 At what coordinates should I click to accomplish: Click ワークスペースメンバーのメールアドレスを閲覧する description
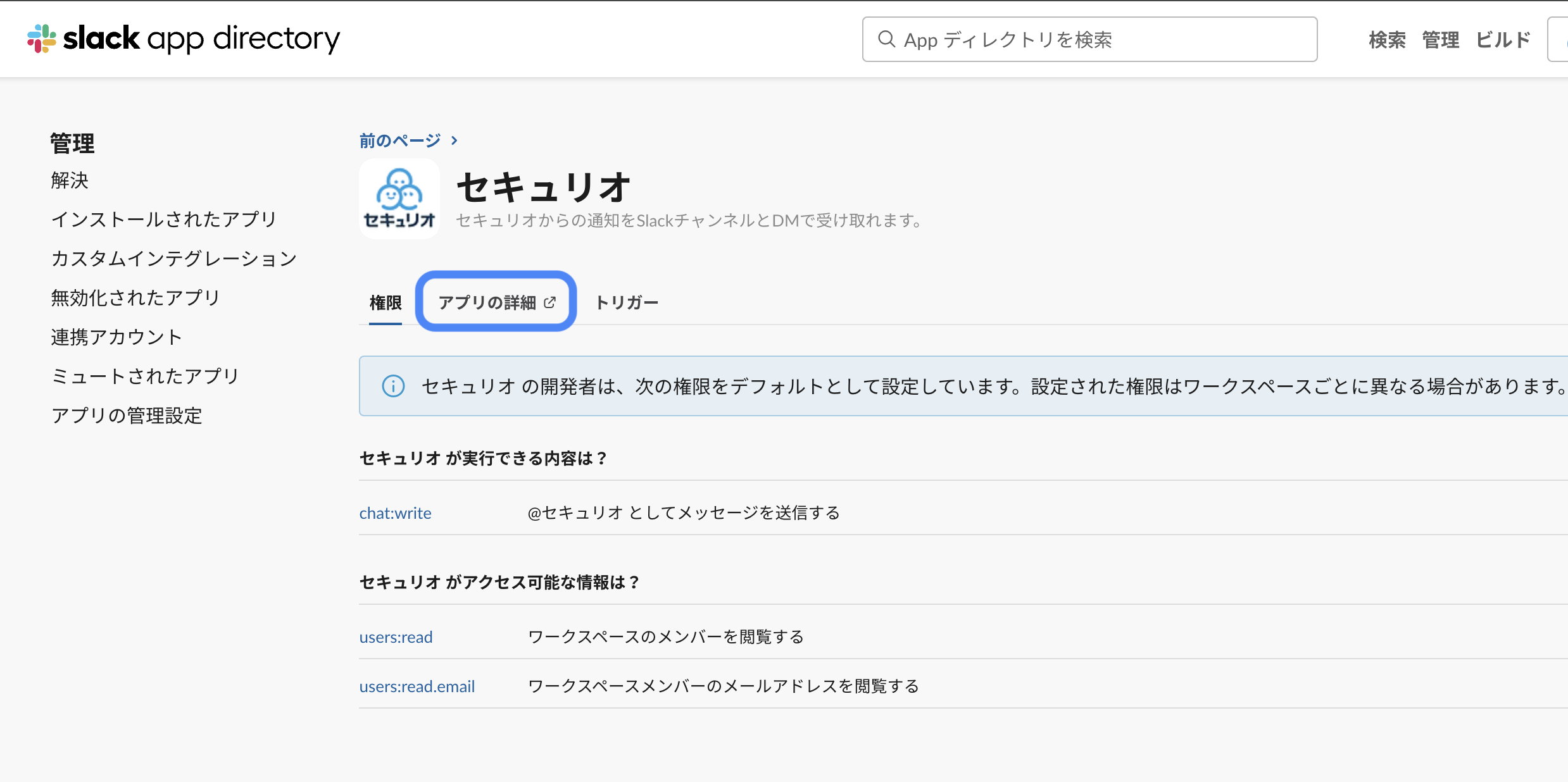pos(724,686)
